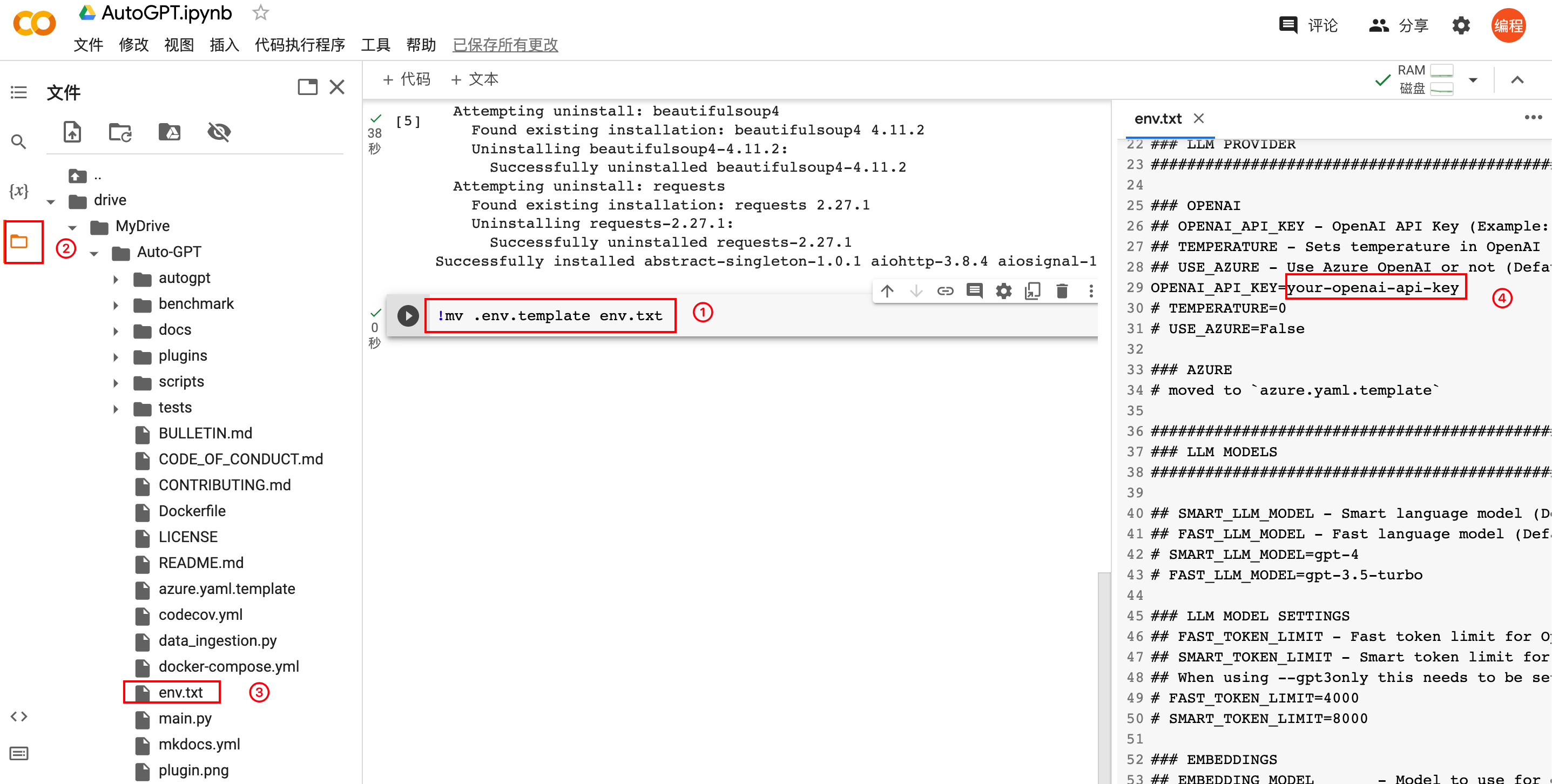This screenshot has height=784, width=1552.
Task: Expand the autogpt folder
Action: pos(116,279)
